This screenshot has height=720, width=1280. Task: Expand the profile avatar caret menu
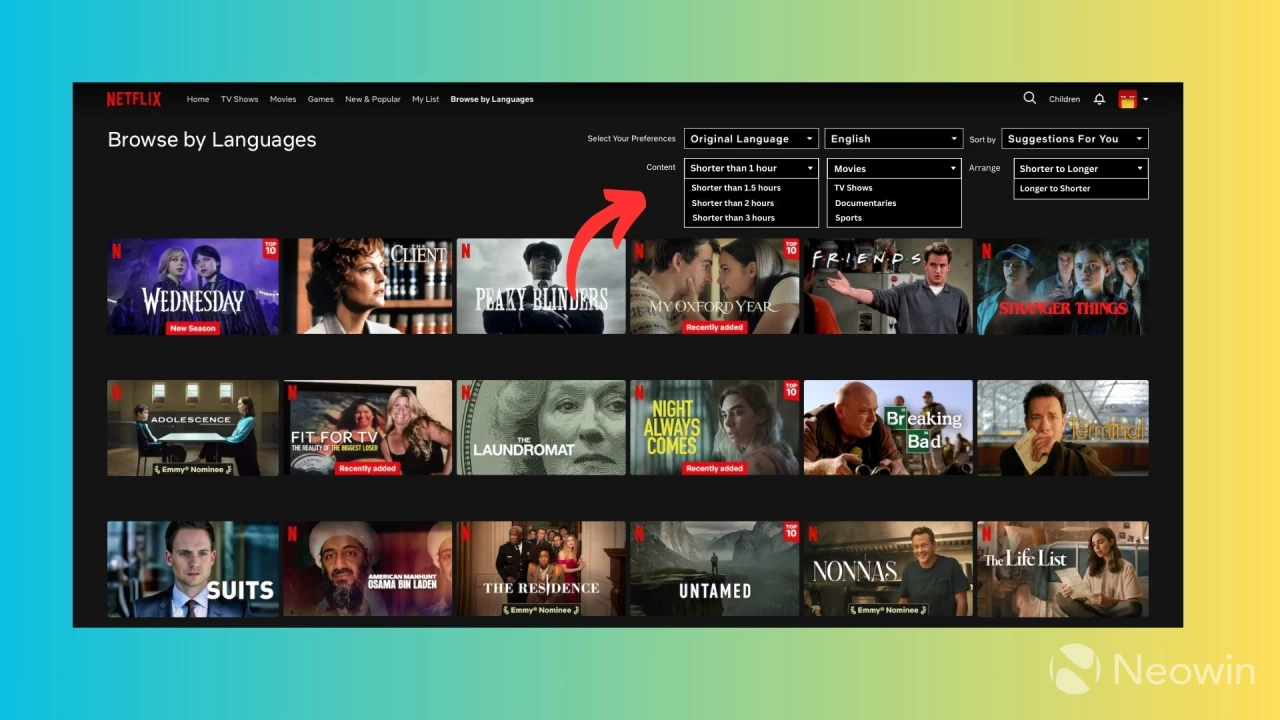click(1146, 98)
